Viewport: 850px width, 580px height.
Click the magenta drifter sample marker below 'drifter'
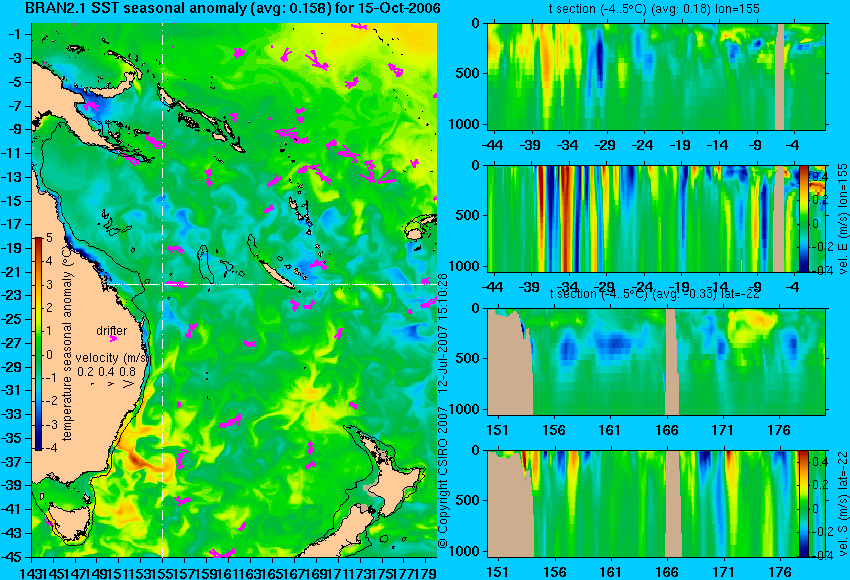click(113, 339)
